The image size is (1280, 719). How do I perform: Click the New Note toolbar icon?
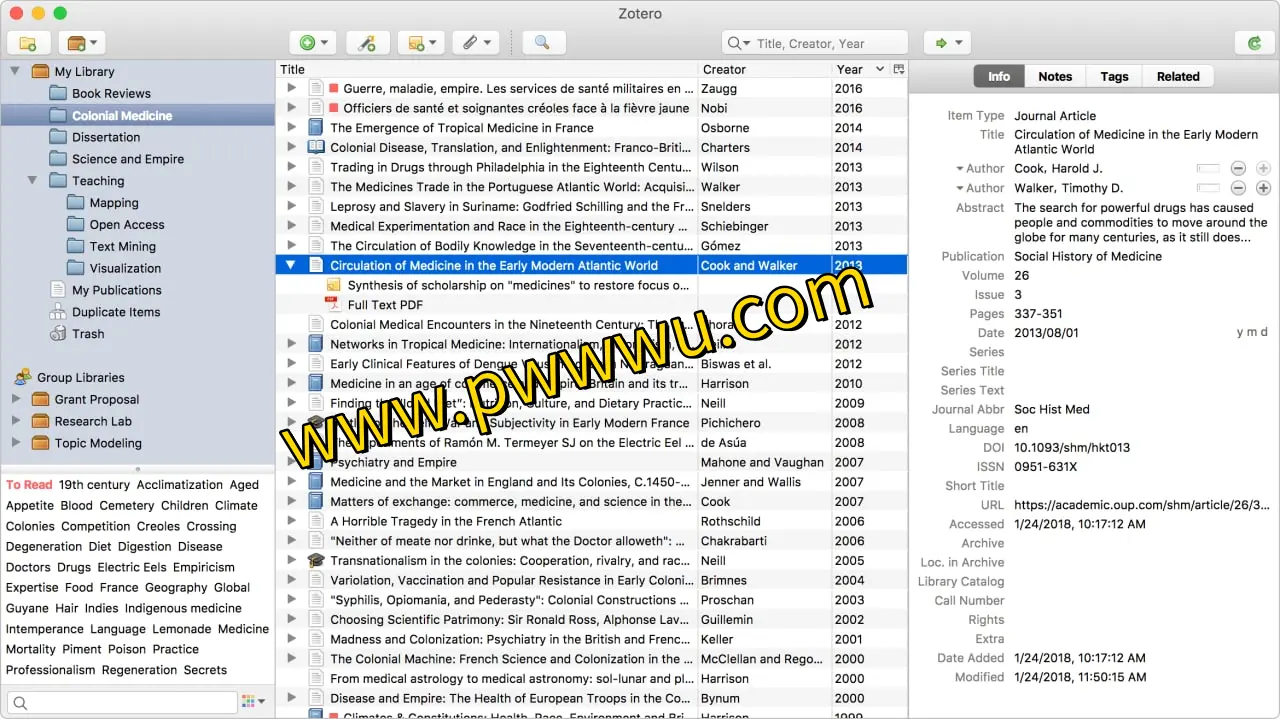[x=420, y=43]
